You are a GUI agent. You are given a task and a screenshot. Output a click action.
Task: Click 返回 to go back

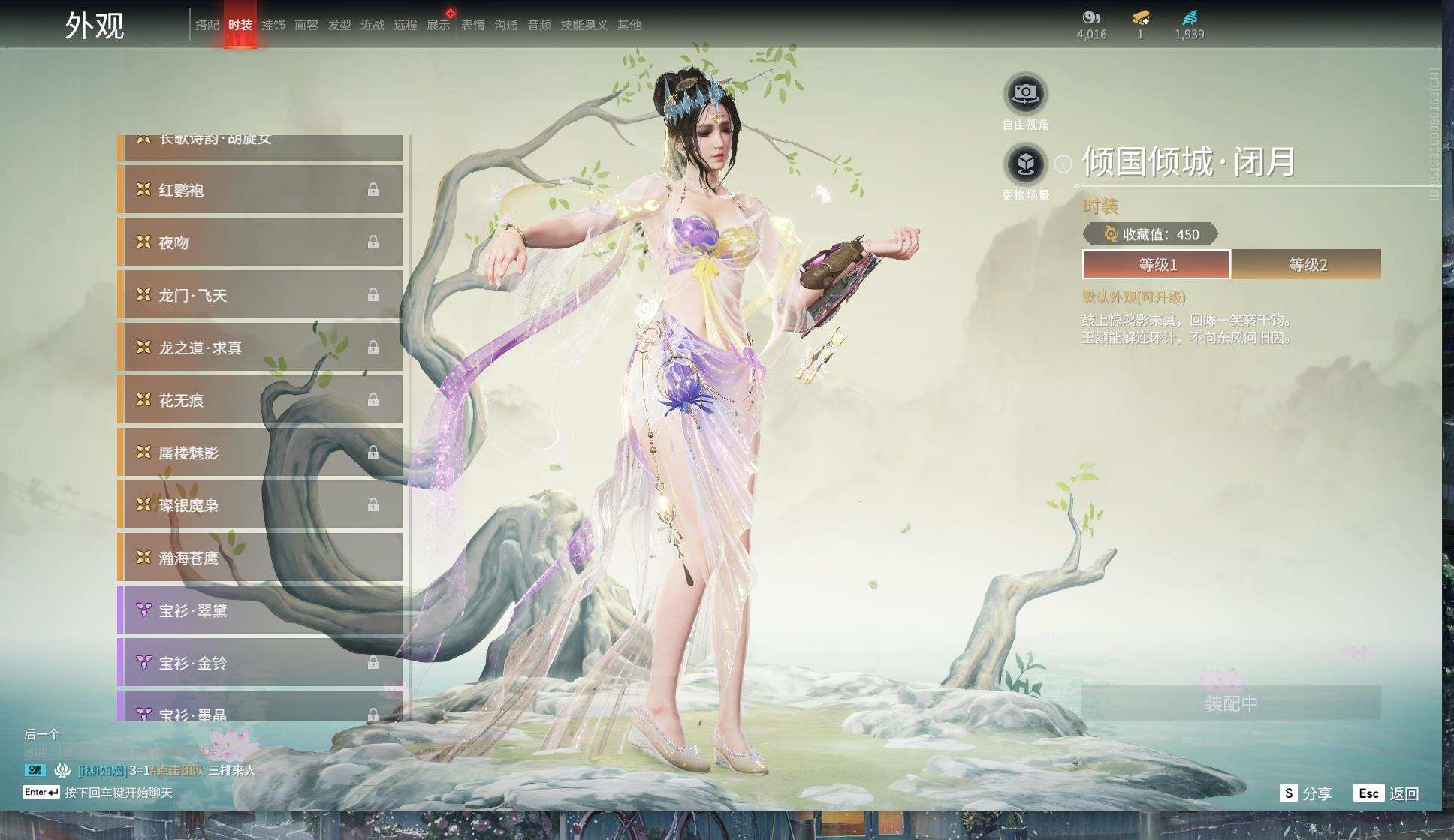click(1404, 793)
